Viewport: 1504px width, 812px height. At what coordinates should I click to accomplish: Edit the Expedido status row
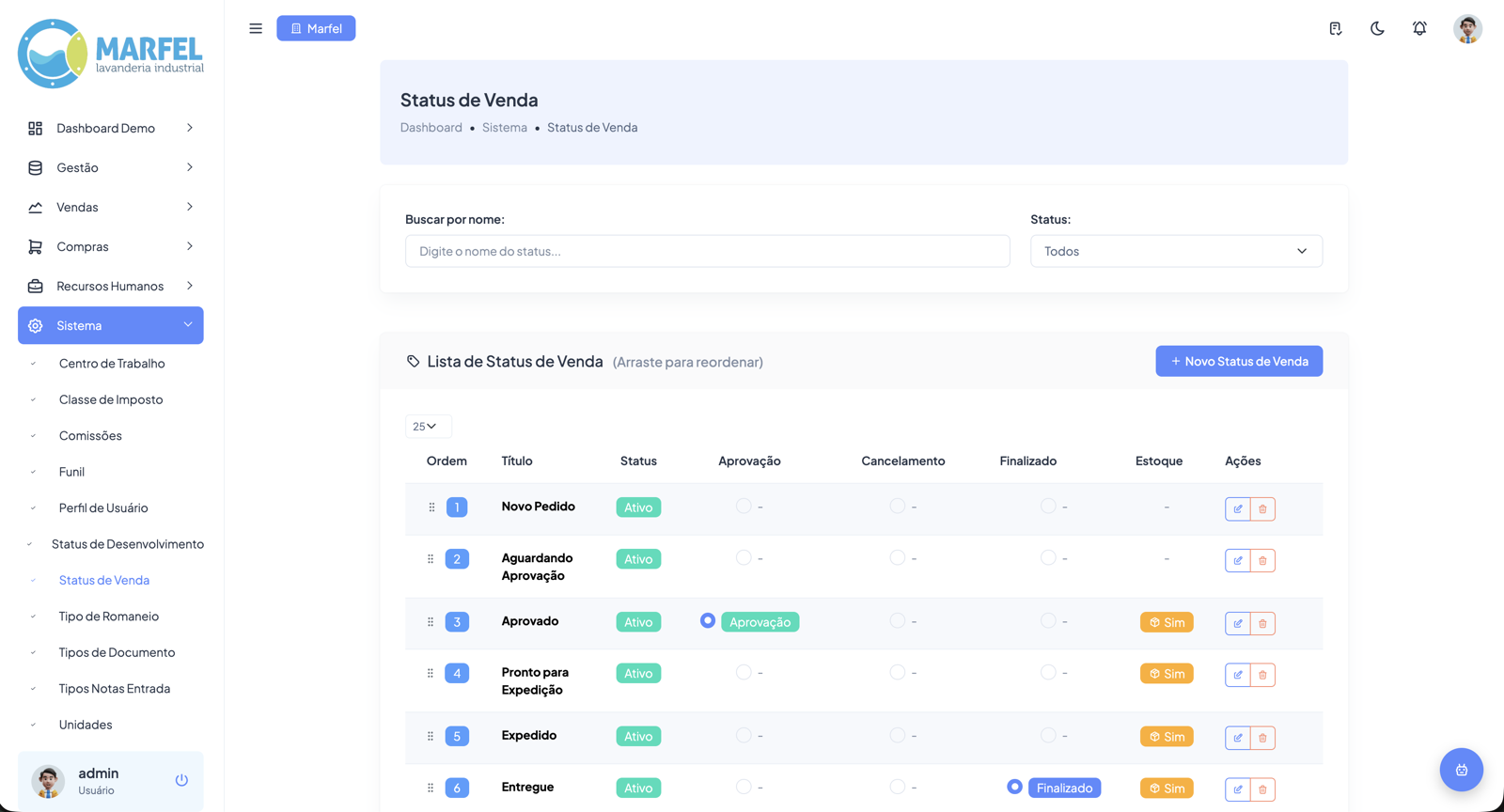1237,738
